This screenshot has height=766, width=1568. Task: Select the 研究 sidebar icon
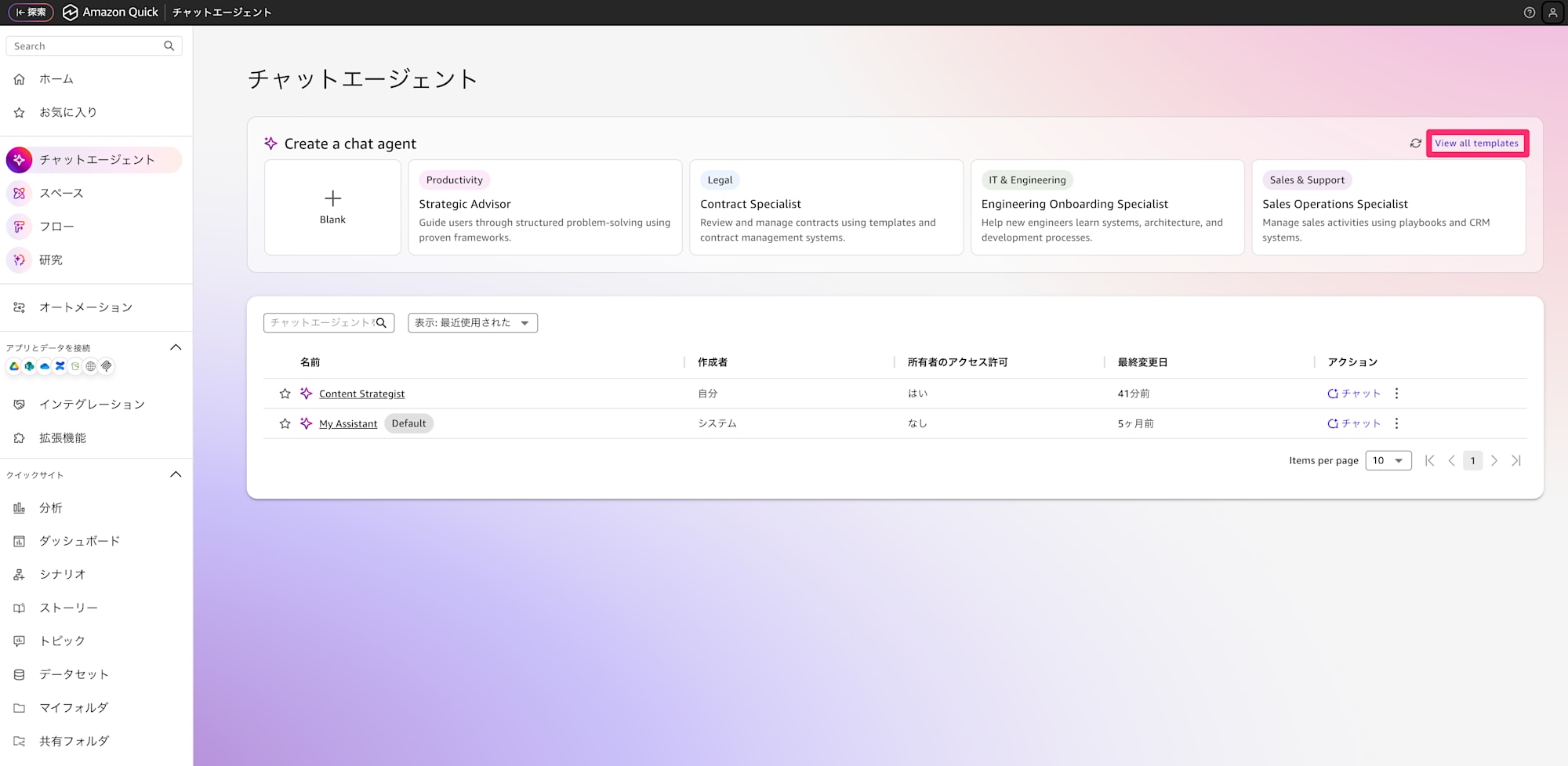tap(19, 260)
